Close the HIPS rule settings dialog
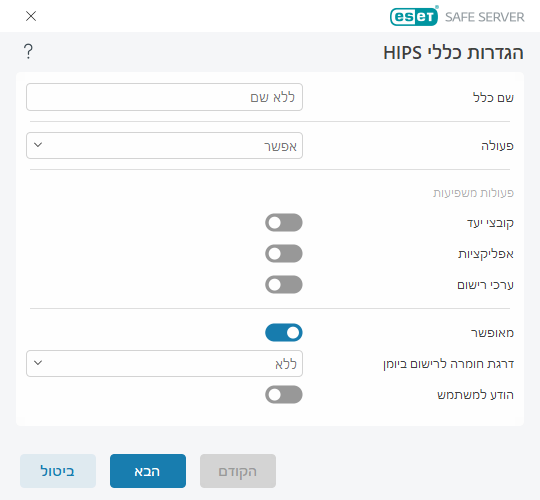 pyautogui.click(x=31, y=16)
